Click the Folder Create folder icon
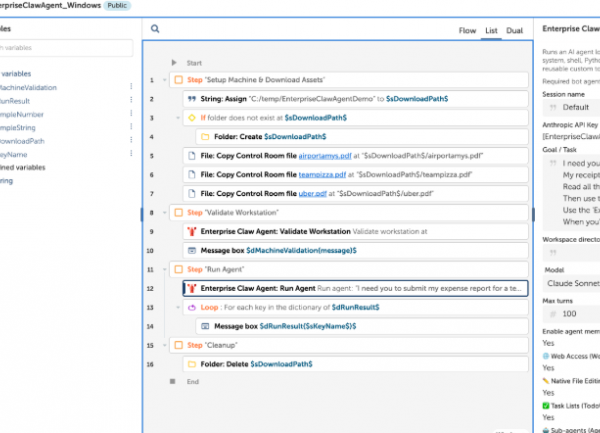Image resolution: width=600 pixels, height=433 pixels. [x=205, y=137]
